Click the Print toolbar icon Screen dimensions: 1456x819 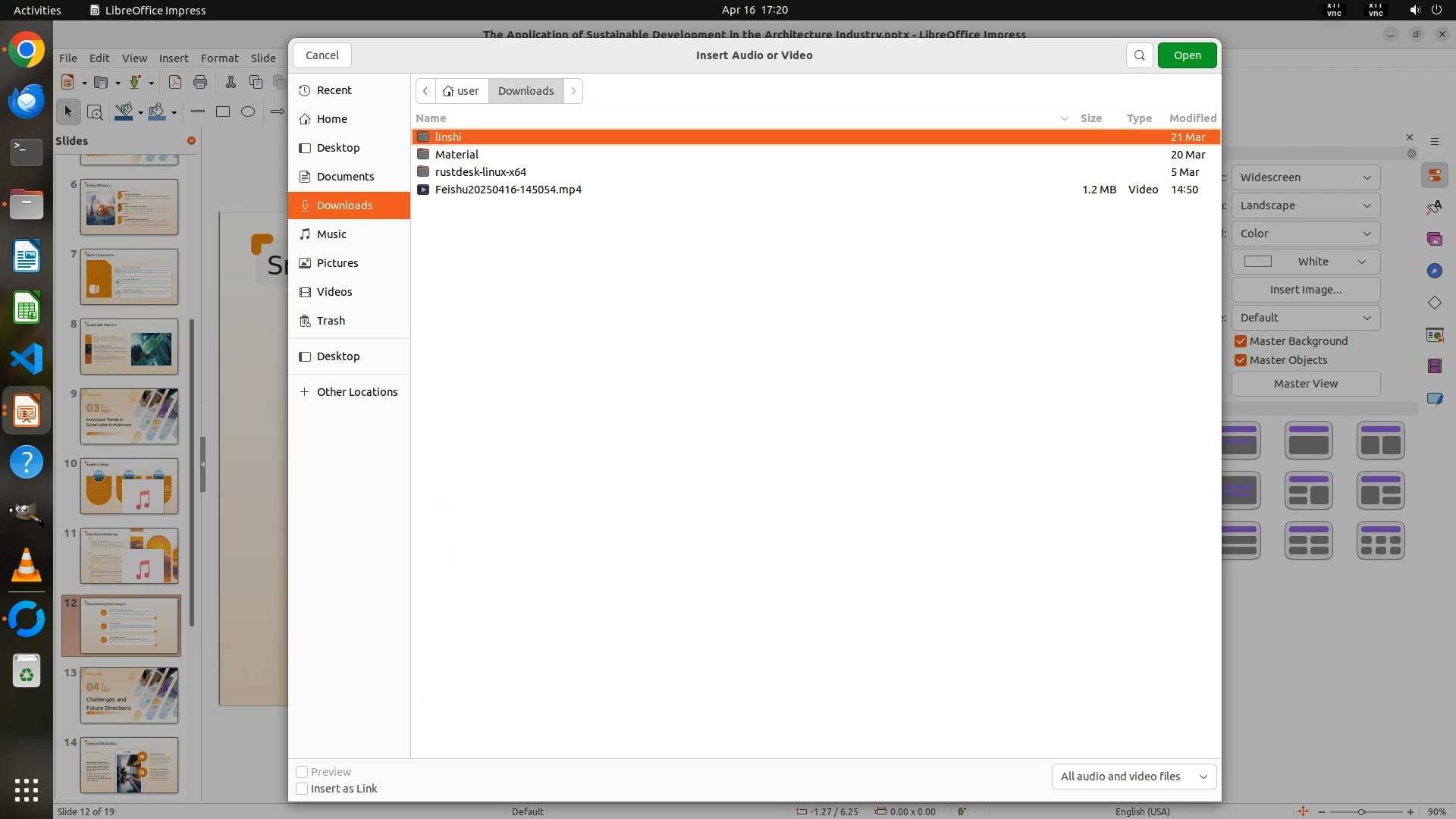[200, 82]
